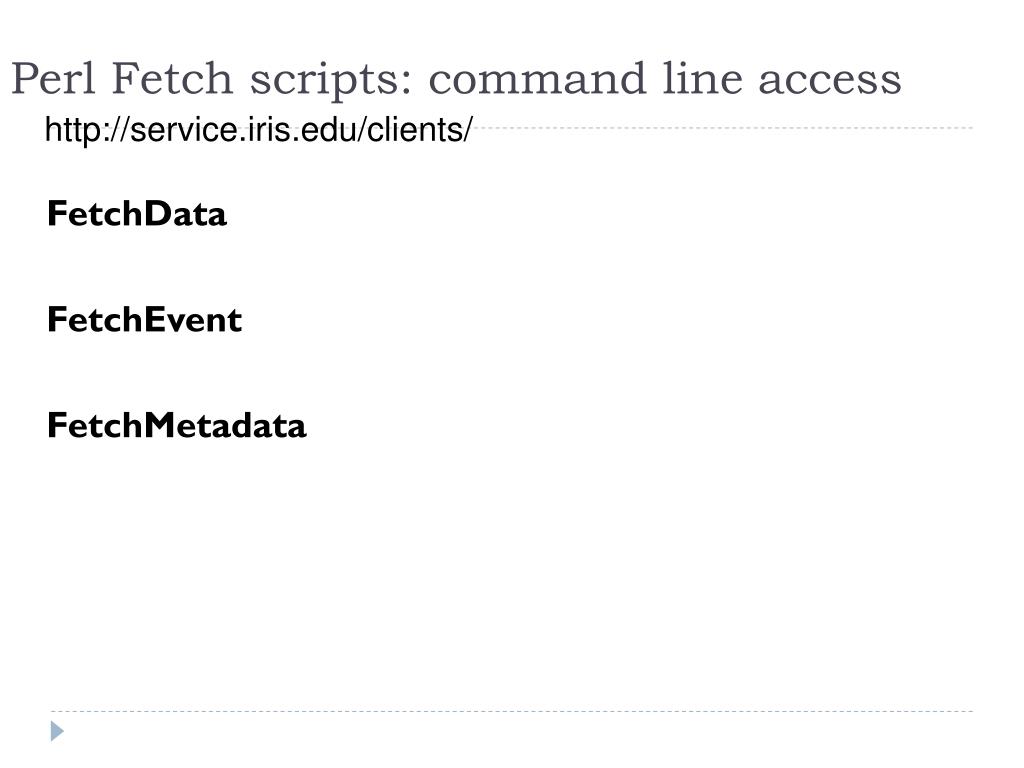Click 'Event' part of FetchEvent
Screen dimensions: 1024x768
(193, 319)
